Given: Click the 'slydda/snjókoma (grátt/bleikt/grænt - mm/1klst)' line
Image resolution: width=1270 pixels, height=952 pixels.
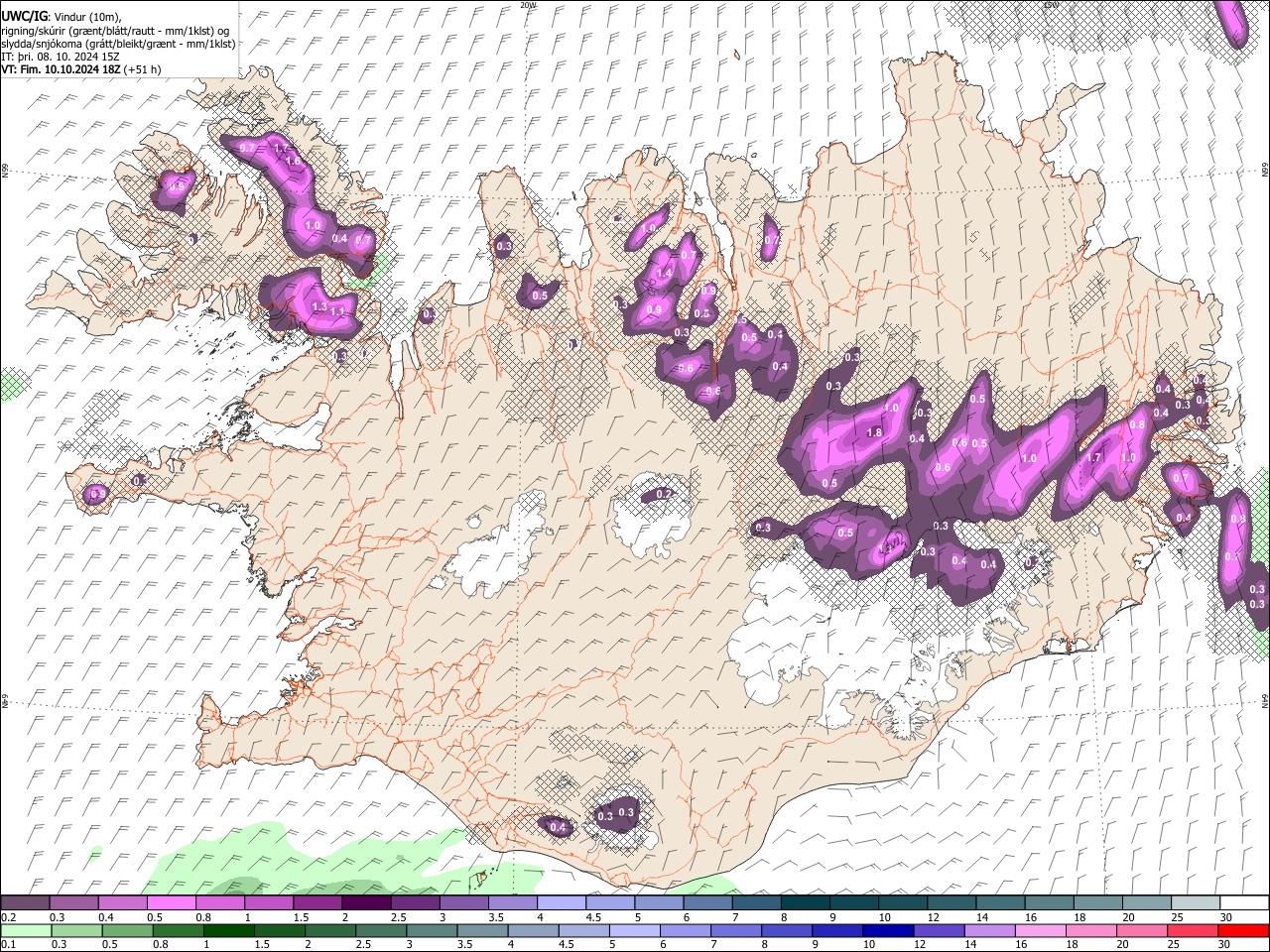Looking at the screenshot, I should pyautogui.click(x=118, y=44).
